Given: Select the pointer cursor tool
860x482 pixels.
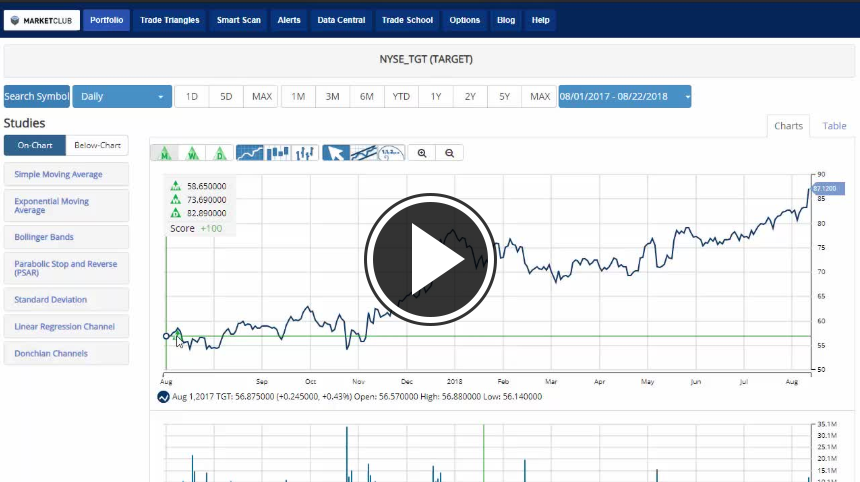Looking at the screenshot, I should (336, 153).
